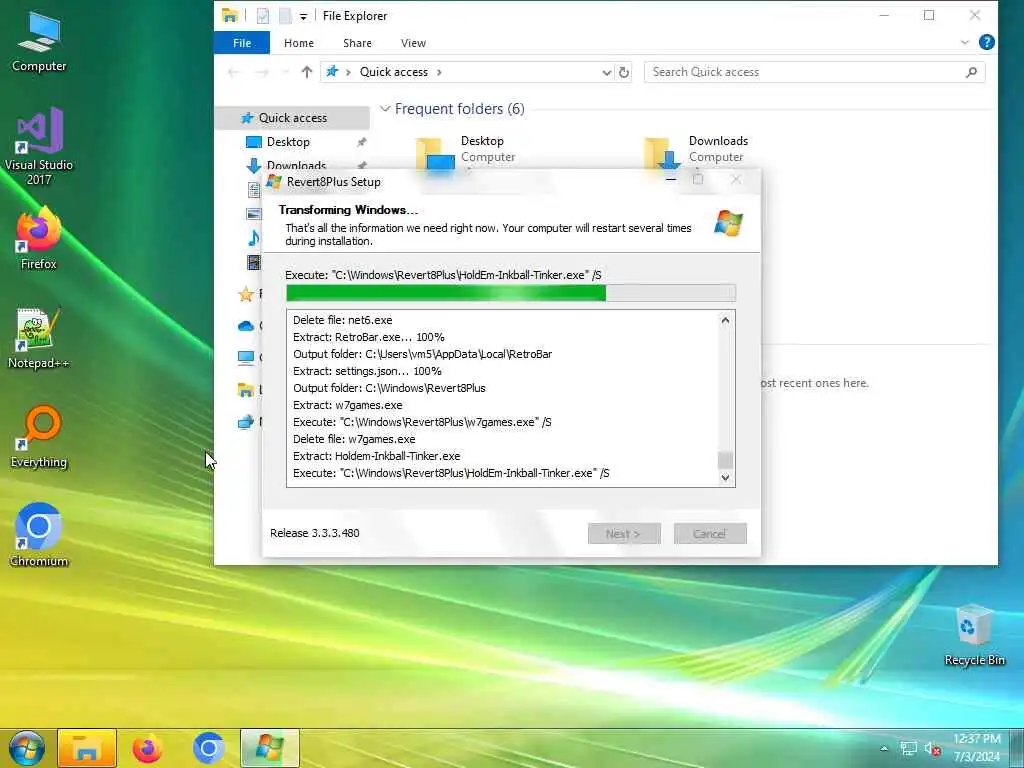Minimize the Revert8Plus Setup dialog

click(671, 179)
